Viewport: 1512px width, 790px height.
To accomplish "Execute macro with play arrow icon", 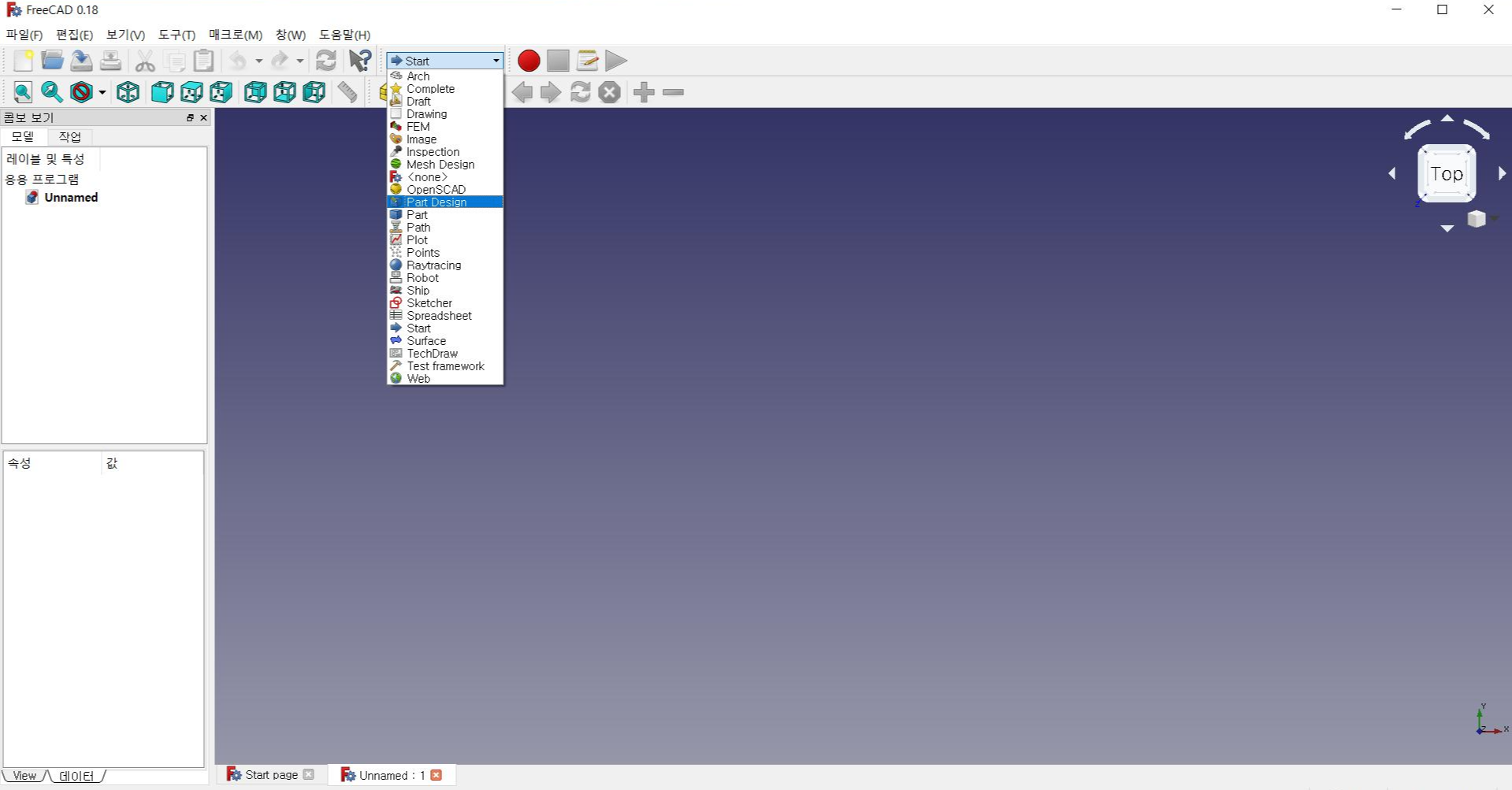I will tap(616, 61).
